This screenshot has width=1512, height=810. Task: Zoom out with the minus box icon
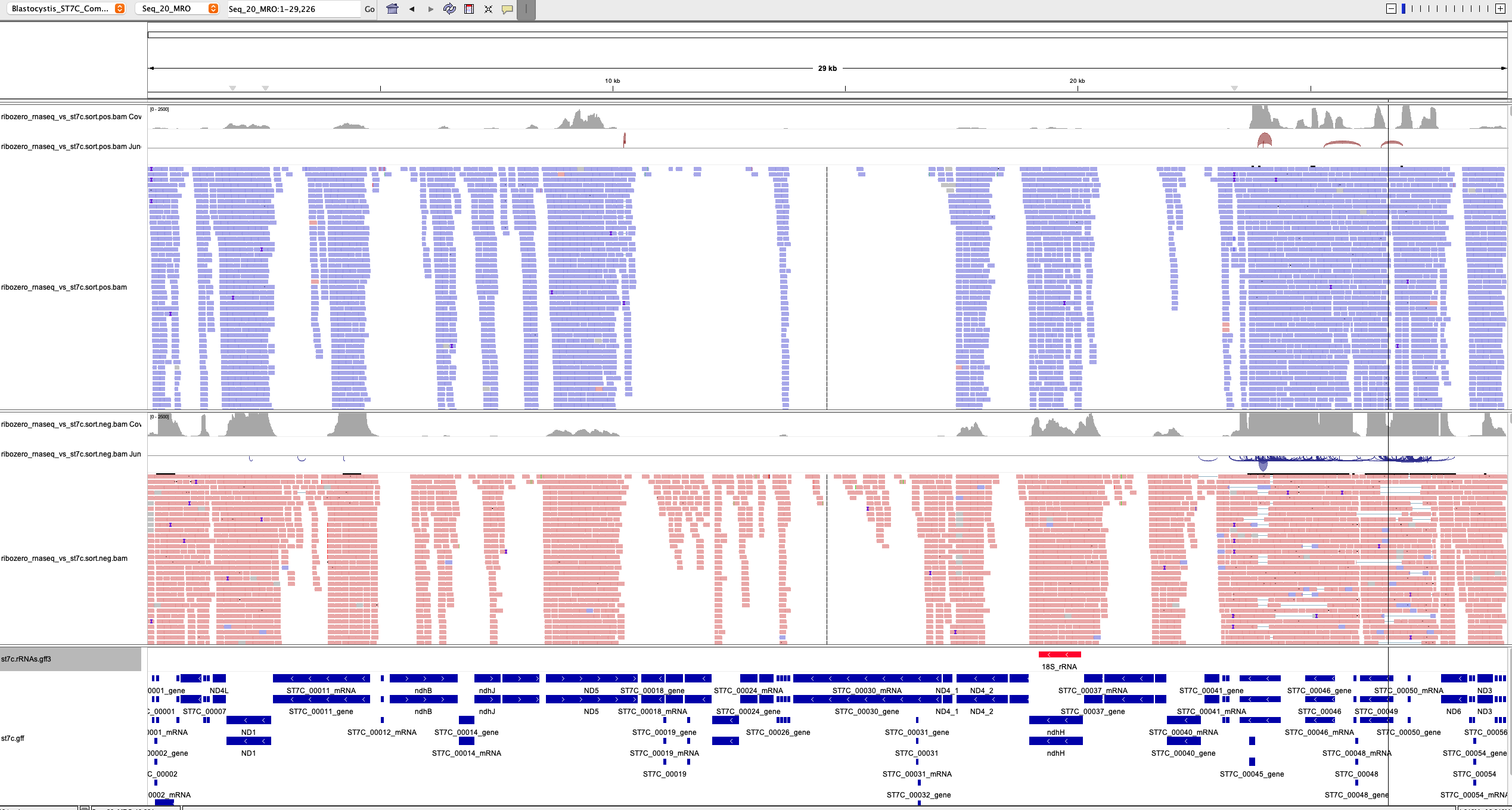[1391, 8]
